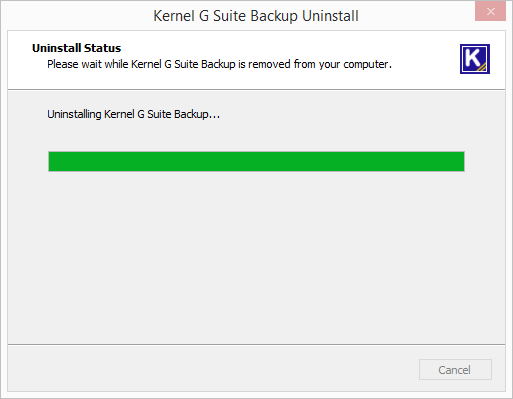The image size is (513, 399).
Task: Click the empty gray area below progress bar
Action: 256,257
